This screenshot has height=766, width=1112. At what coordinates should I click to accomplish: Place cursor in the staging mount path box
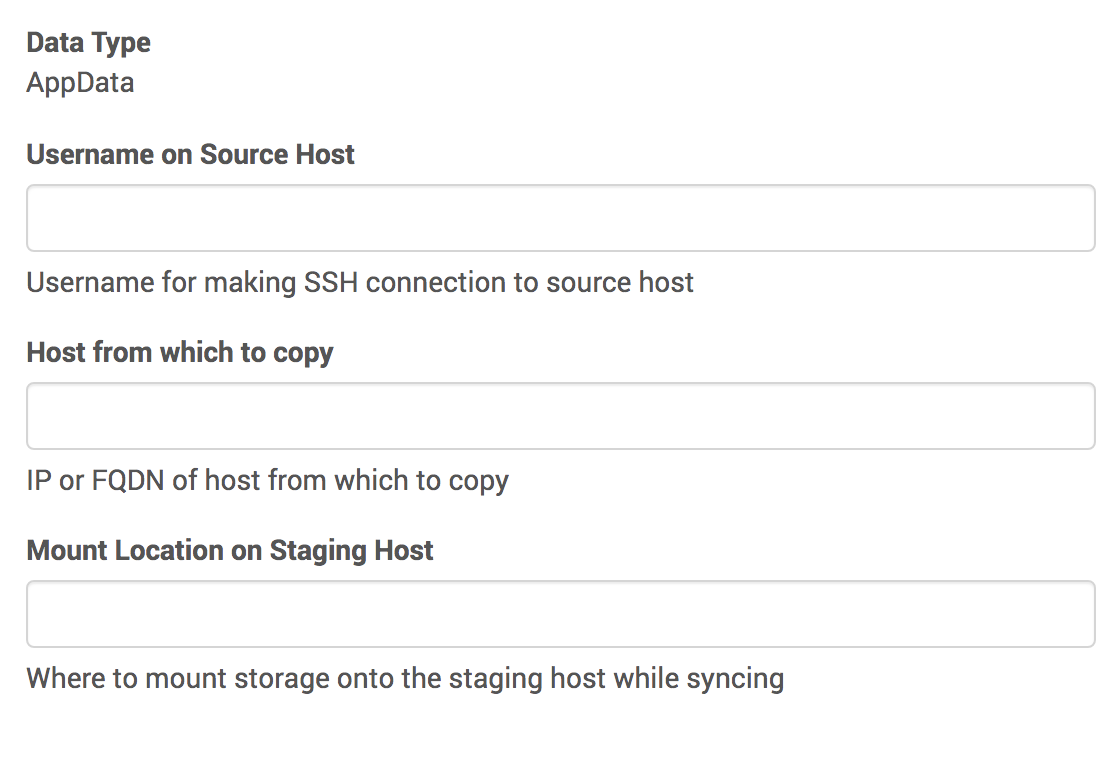[560, 614]
